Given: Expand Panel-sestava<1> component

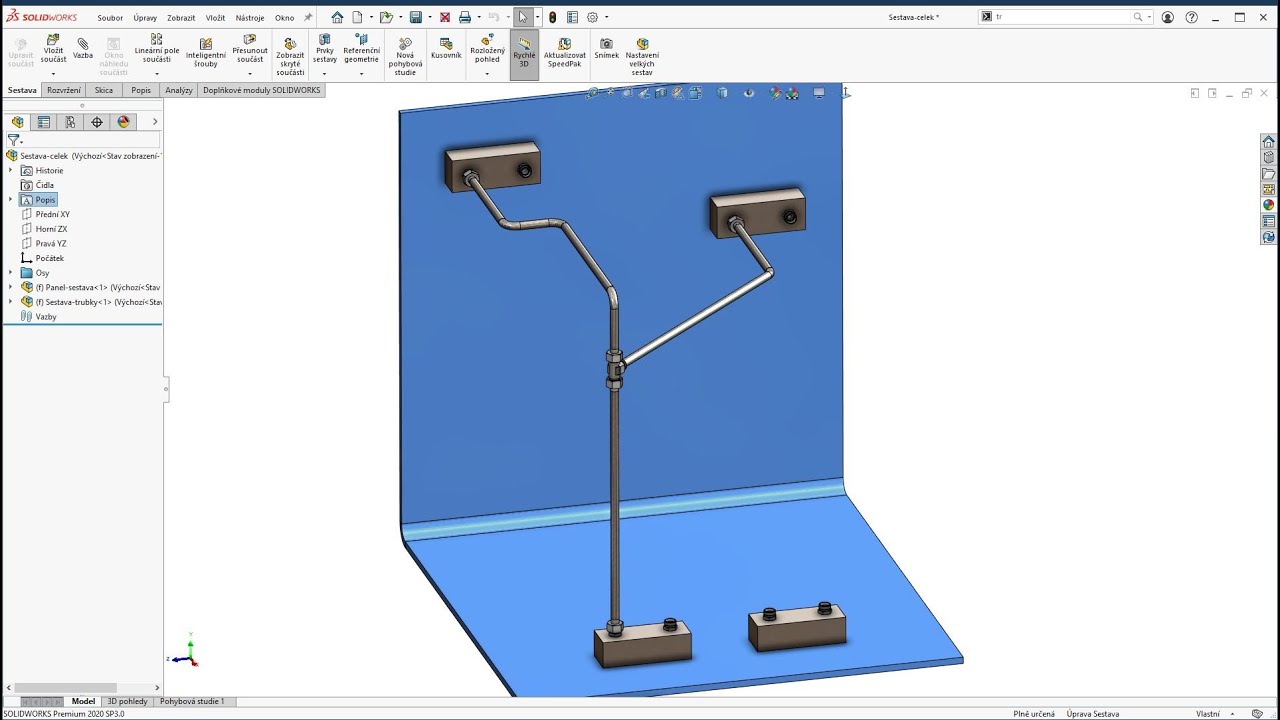Looking at the screenshot, I should pos(11,287).
